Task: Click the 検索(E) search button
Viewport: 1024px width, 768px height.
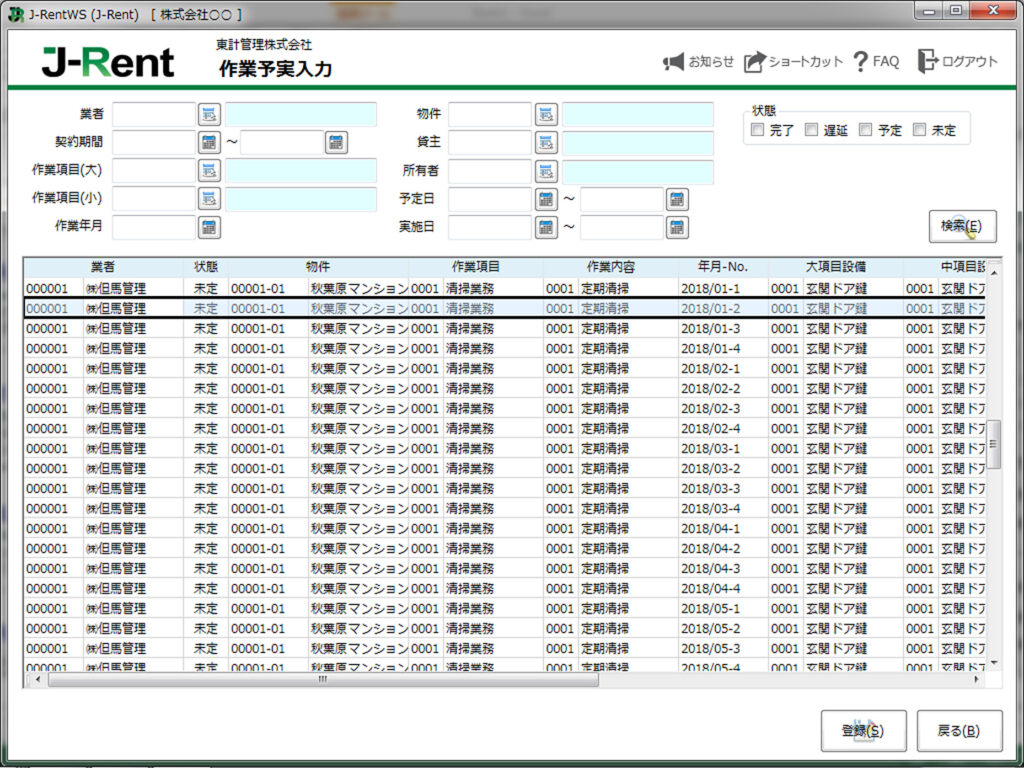Action: pos(963,226)
